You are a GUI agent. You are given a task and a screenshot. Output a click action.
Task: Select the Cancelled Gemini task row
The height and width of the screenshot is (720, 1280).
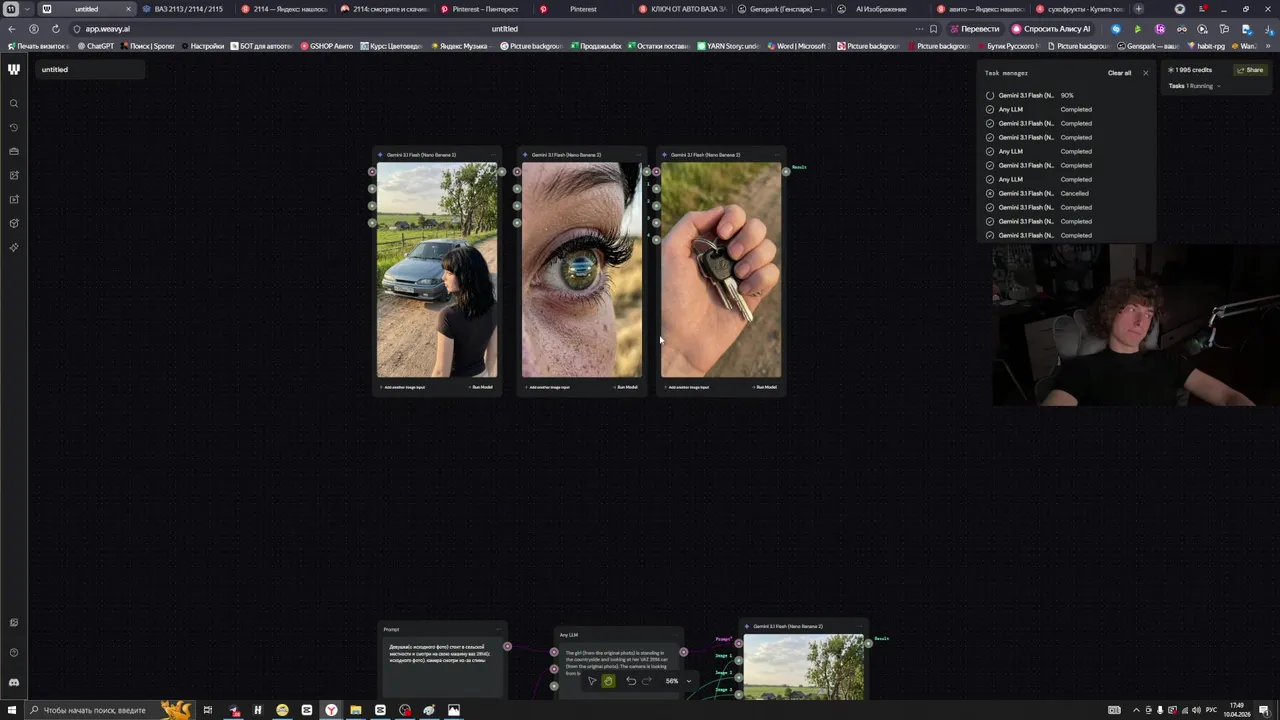click(x=1066, y=193)
